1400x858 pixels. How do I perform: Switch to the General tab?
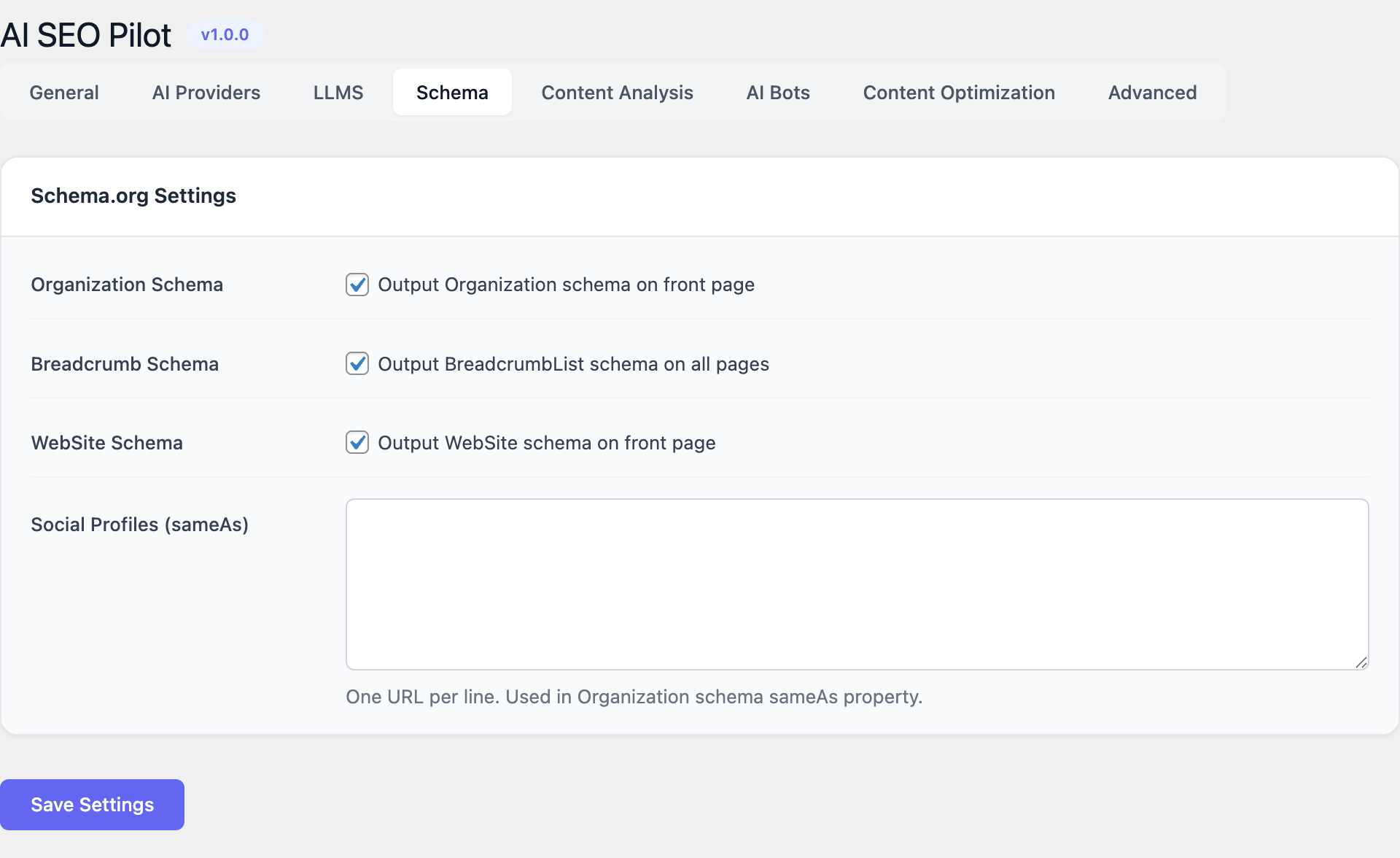pyautogui.click(x=64, y=93)
